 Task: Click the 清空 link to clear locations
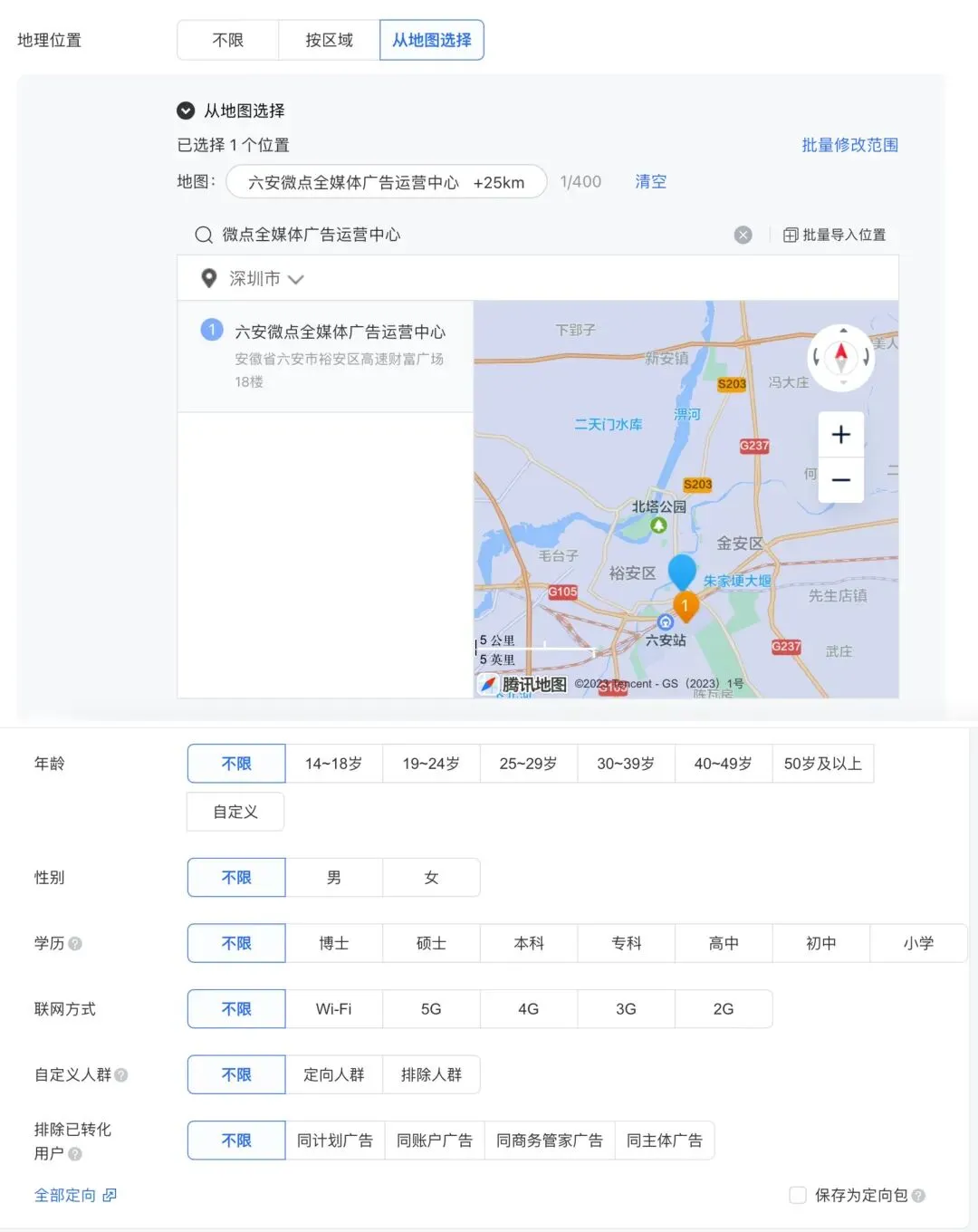(650, 181)
